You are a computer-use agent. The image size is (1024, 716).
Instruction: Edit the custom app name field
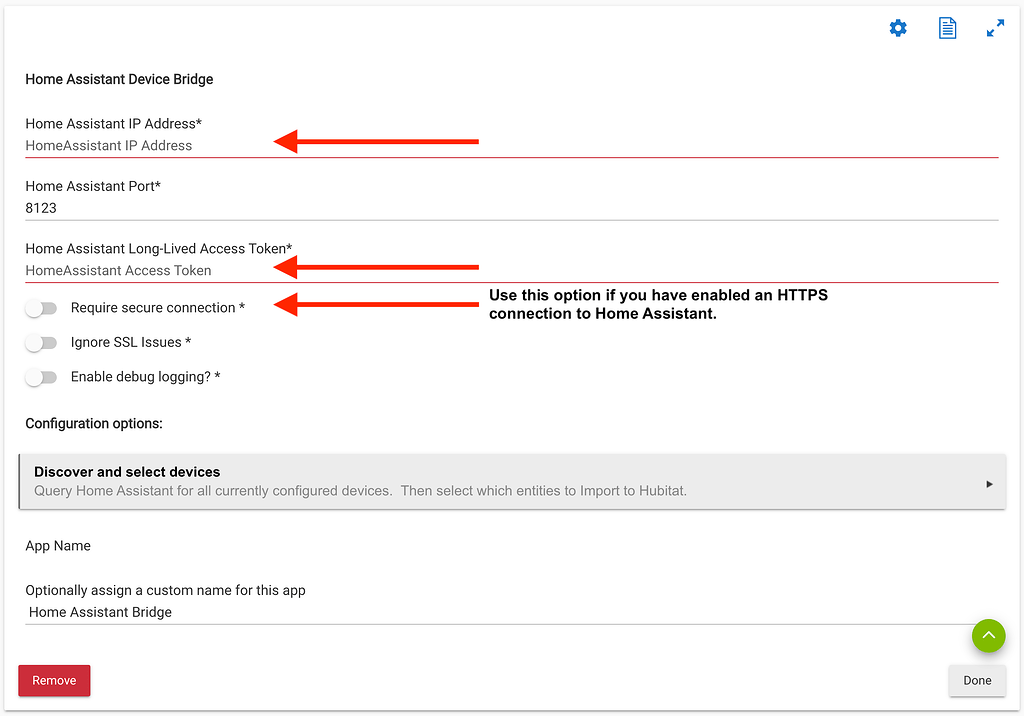point(511,612)
